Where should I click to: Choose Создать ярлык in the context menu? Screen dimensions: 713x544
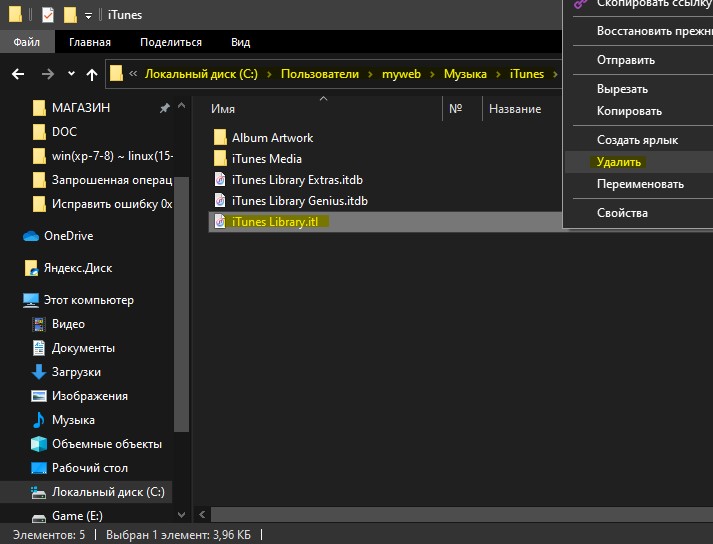(x=637, y=140)
